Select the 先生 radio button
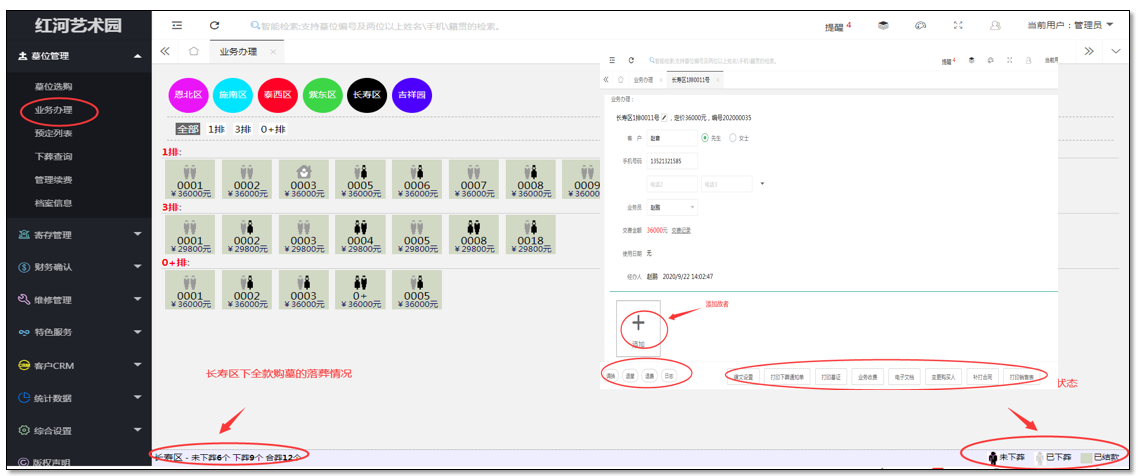Viewport: 1138px width, 476px height. coord(705,138)
